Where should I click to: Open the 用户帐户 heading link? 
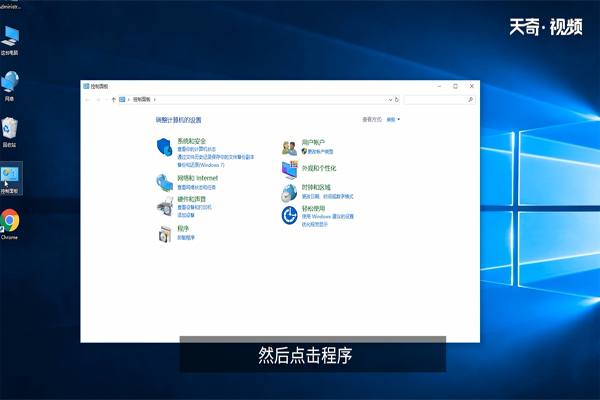point(313,142)
